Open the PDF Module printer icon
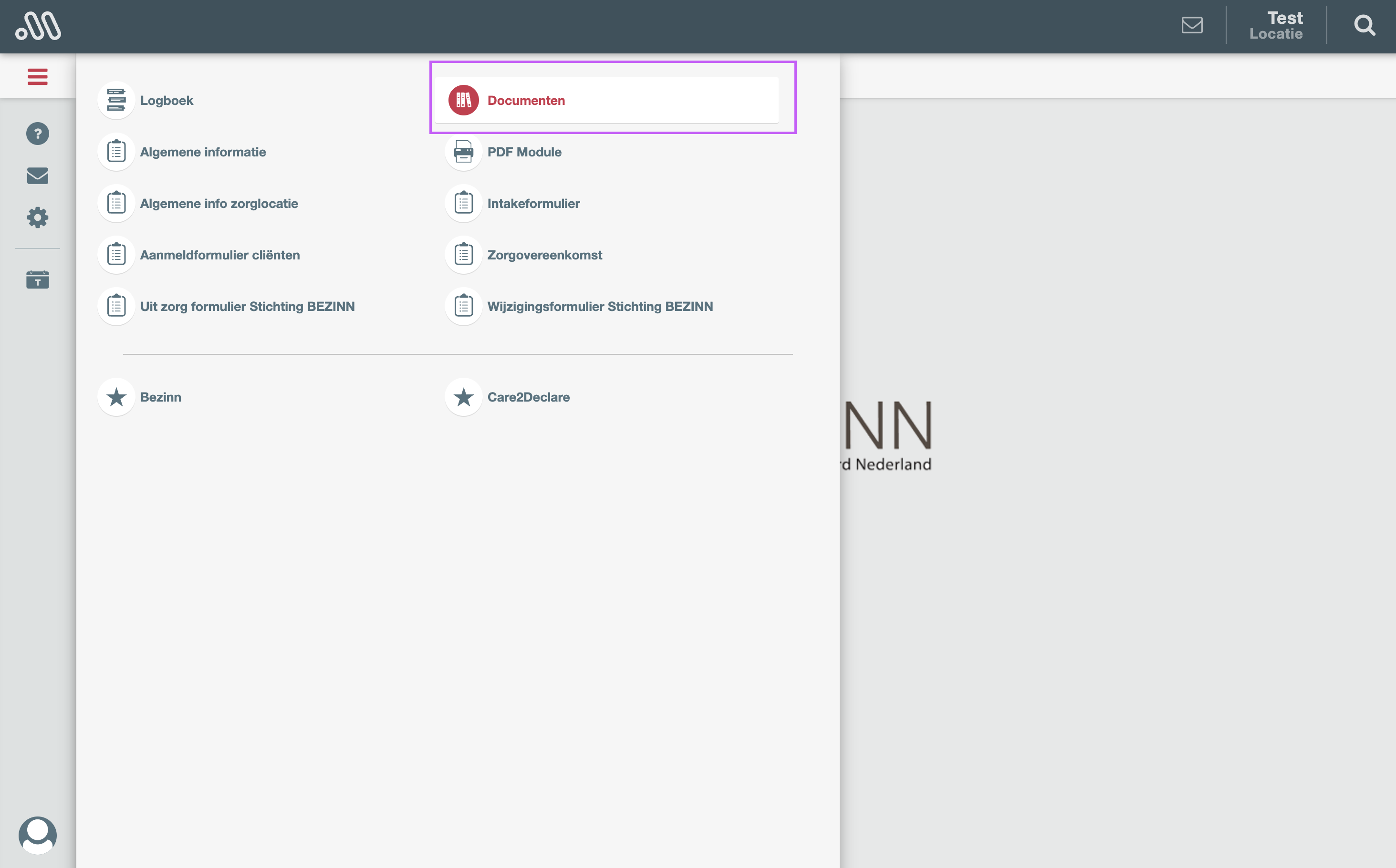 (x=463, y=152)
